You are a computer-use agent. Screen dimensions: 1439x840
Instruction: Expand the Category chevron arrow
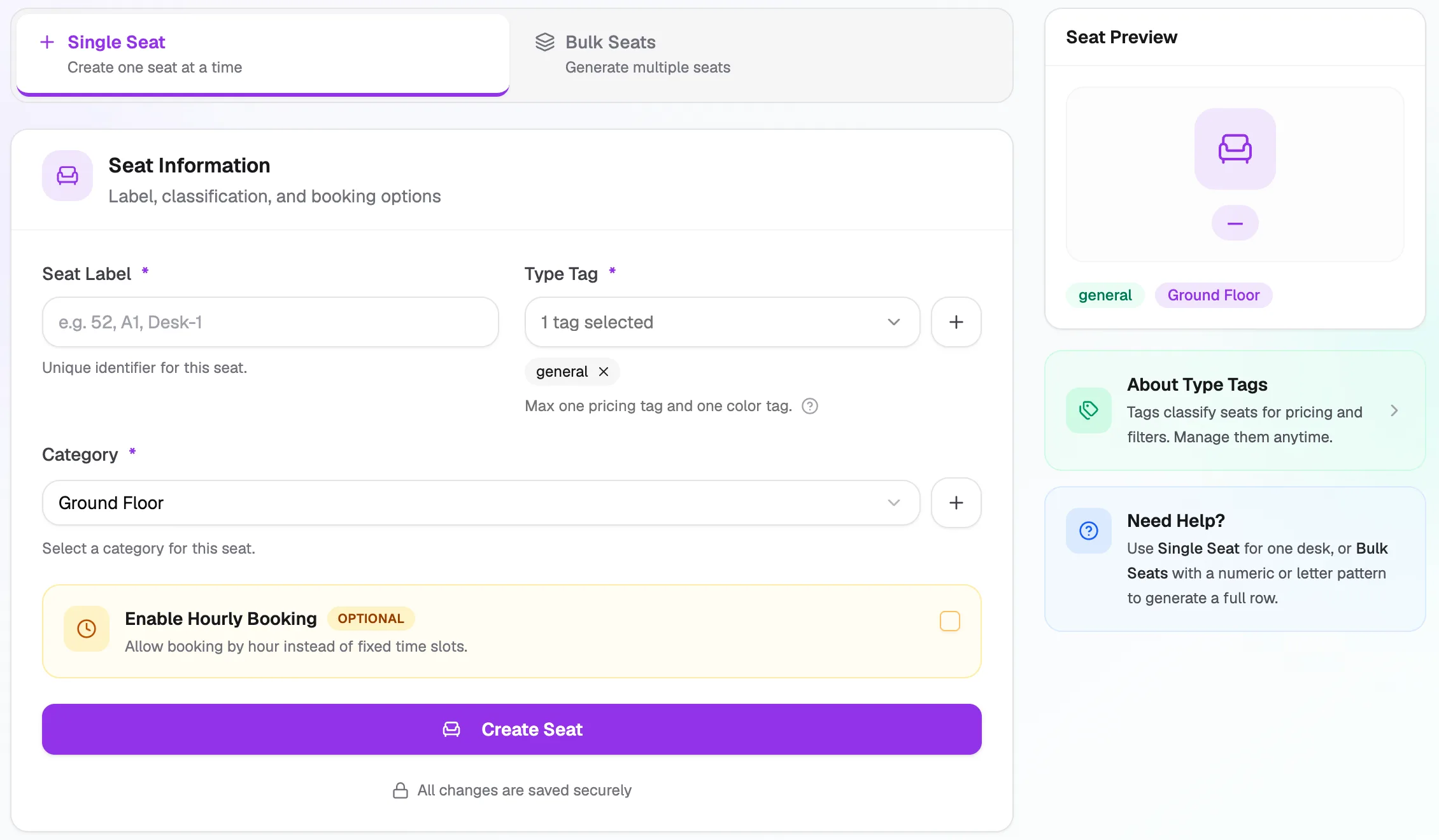tap(894, 503)
